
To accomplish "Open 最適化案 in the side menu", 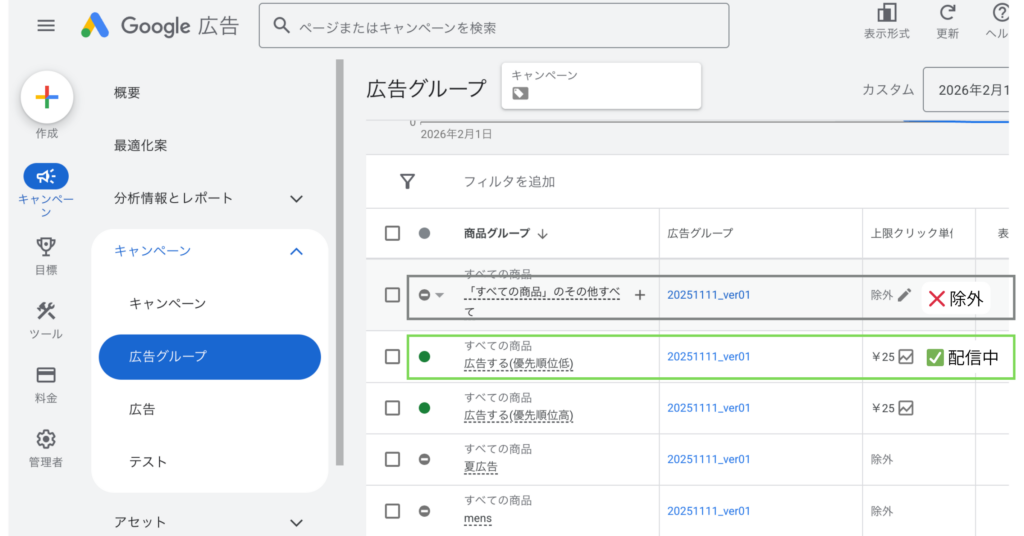I will (140, 146).
